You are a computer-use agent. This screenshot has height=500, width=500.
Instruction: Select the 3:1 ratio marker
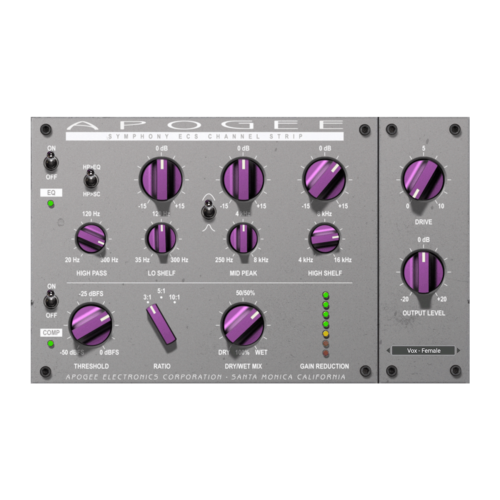(x=147, y=297)
